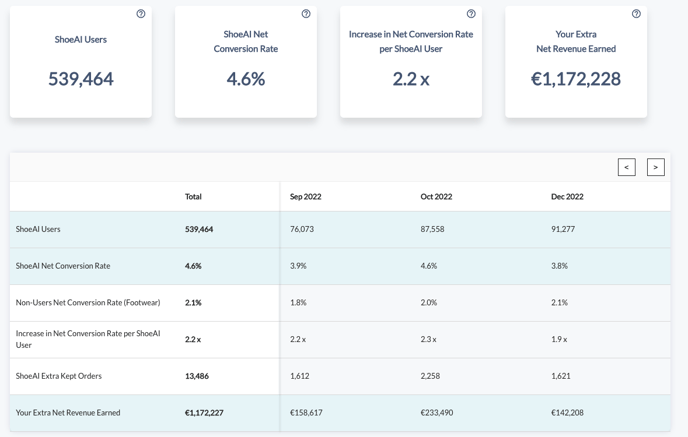Open help tooltip for ShoeAI Net Conversion Rate
688x437 pixels.
coord(306,14)
